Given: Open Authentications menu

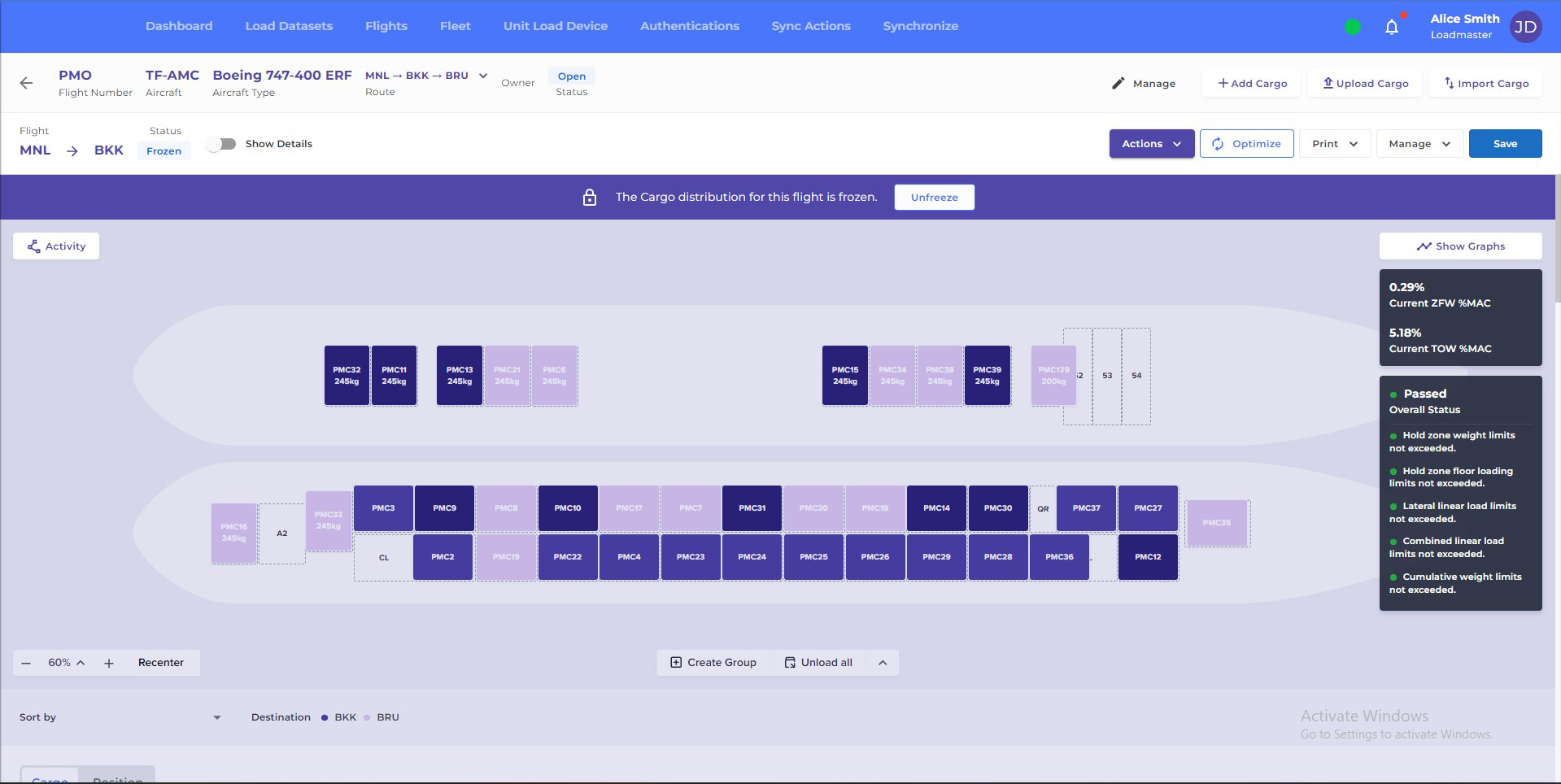Looking at the screenshot, I should (690, 26).
